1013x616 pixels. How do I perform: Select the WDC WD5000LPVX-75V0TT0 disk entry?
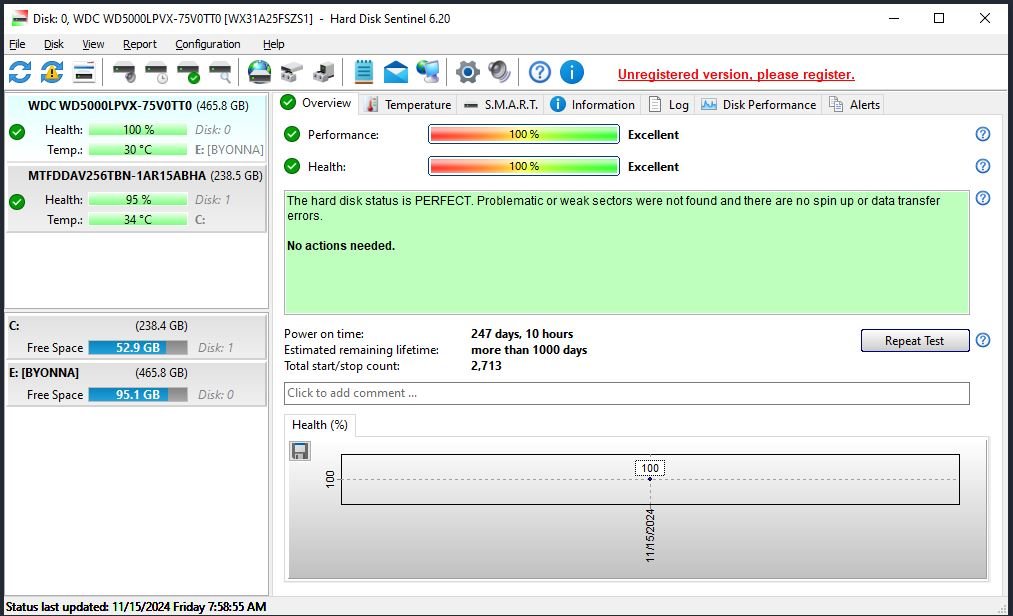136,128
